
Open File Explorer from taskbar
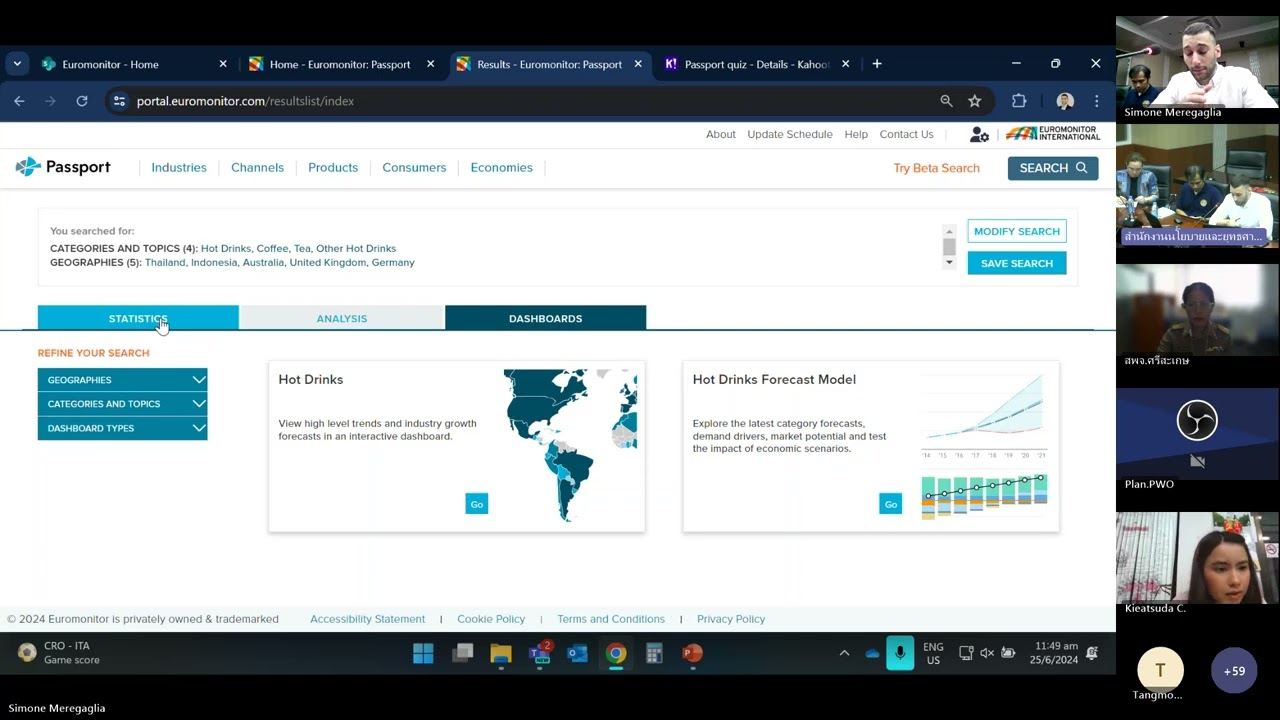click(x=501, y=653)
